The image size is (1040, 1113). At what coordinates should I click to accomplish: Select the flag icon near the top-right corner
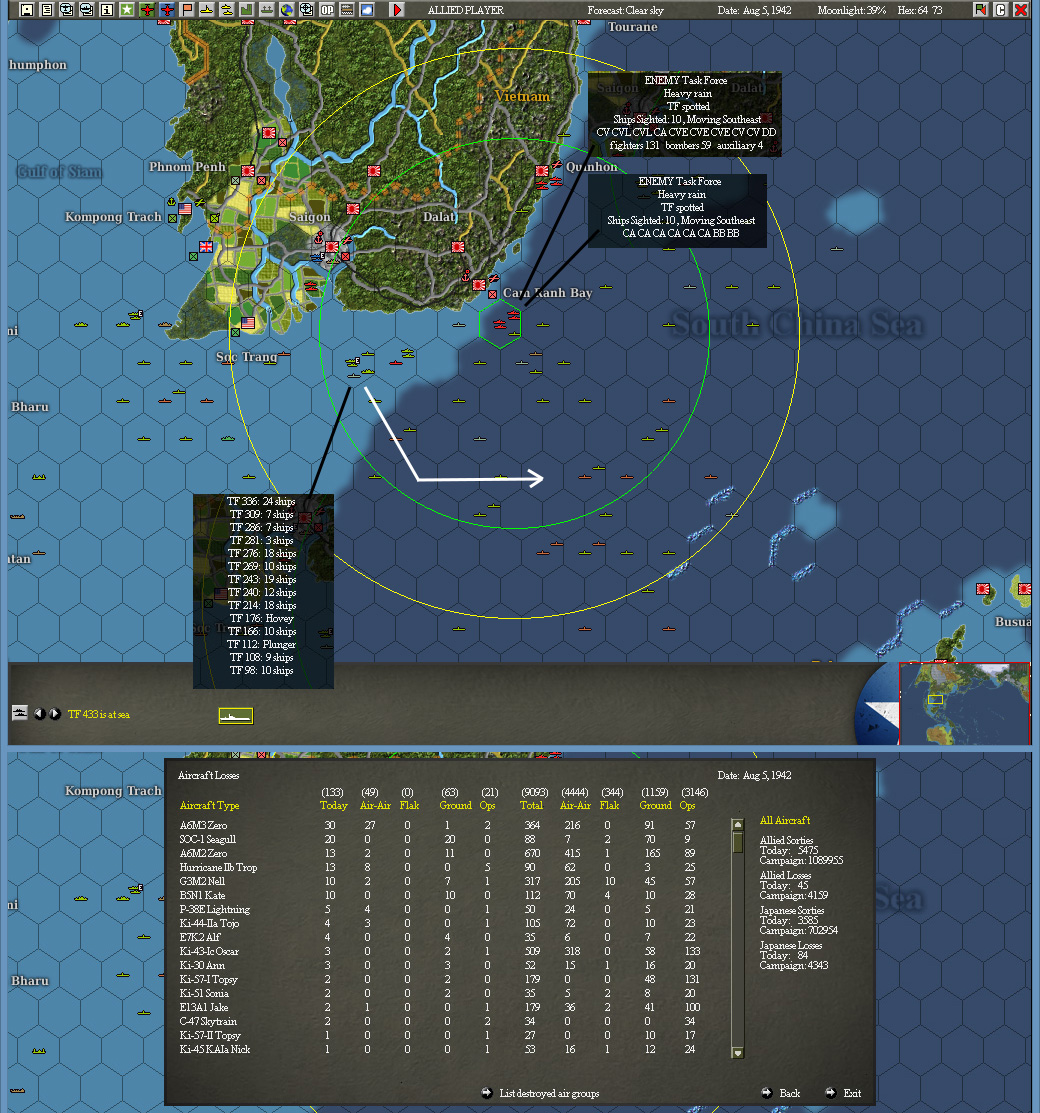click(981, 9)
